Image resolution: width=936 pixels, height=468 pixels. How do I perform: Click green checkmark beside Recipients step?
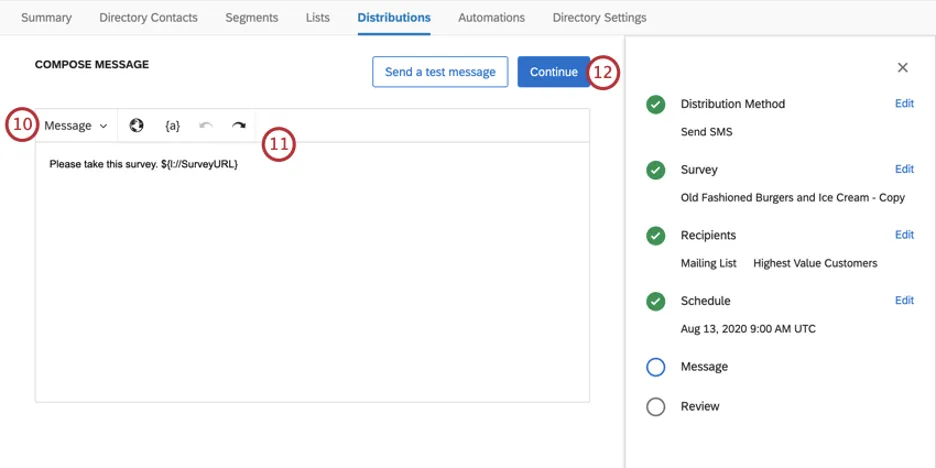(x=655, y=236)
